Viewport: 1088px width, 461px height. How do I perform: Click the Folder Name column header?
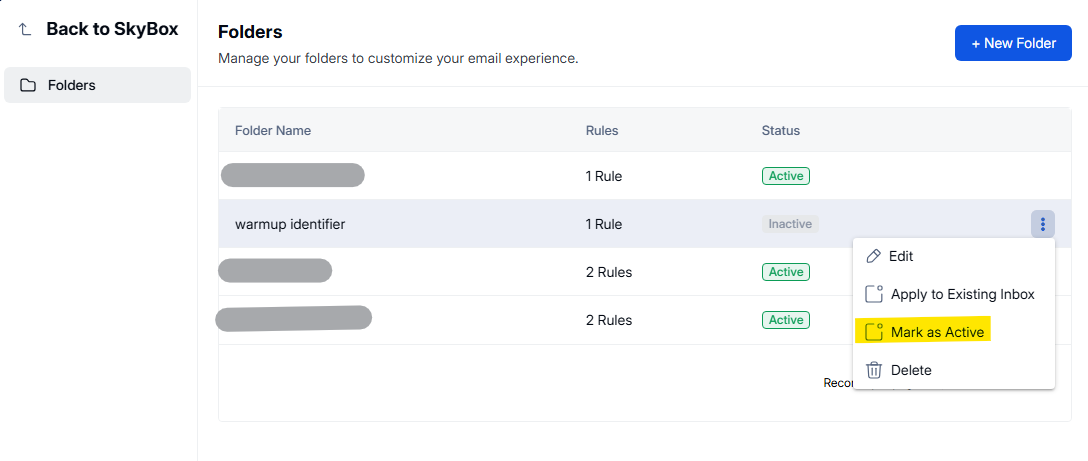(x=273, y=130)
